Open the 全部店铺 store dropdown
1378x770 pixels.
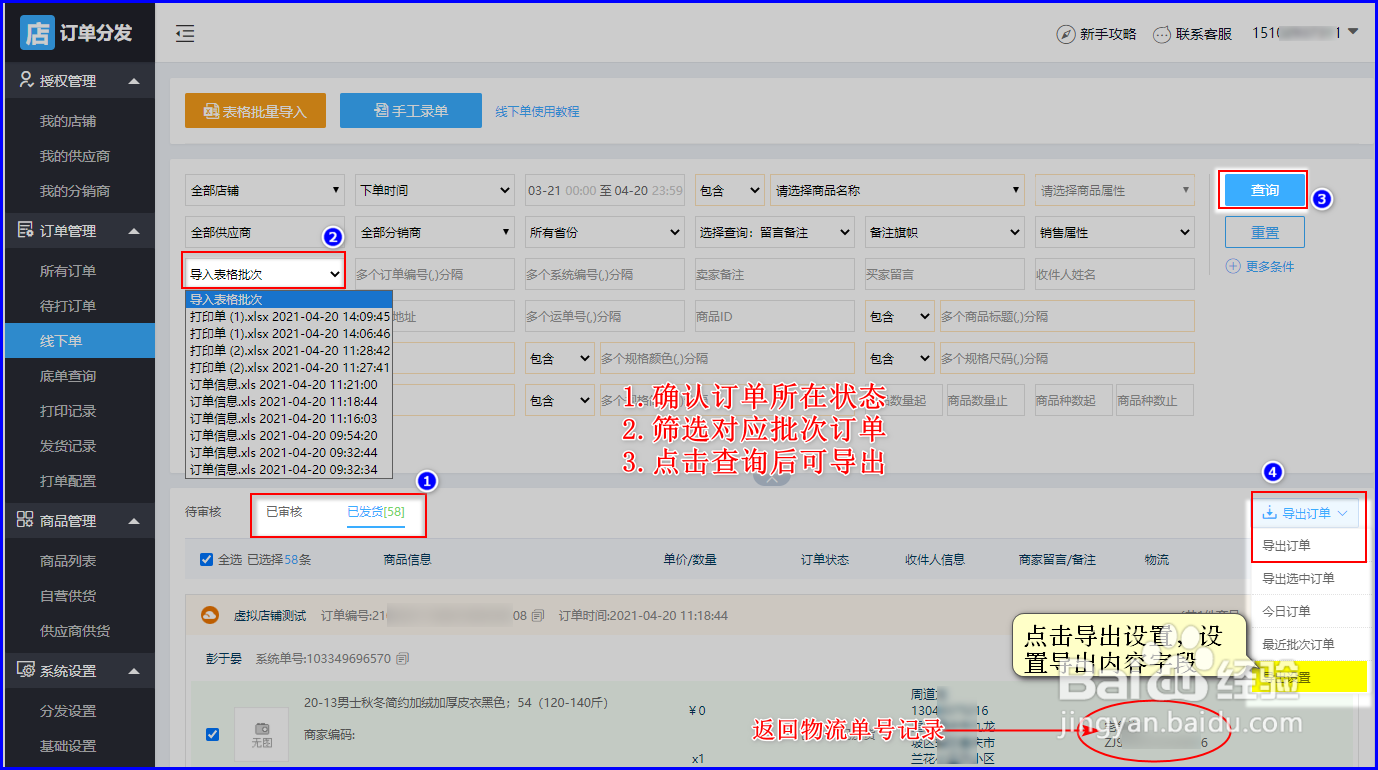point(264,189)
